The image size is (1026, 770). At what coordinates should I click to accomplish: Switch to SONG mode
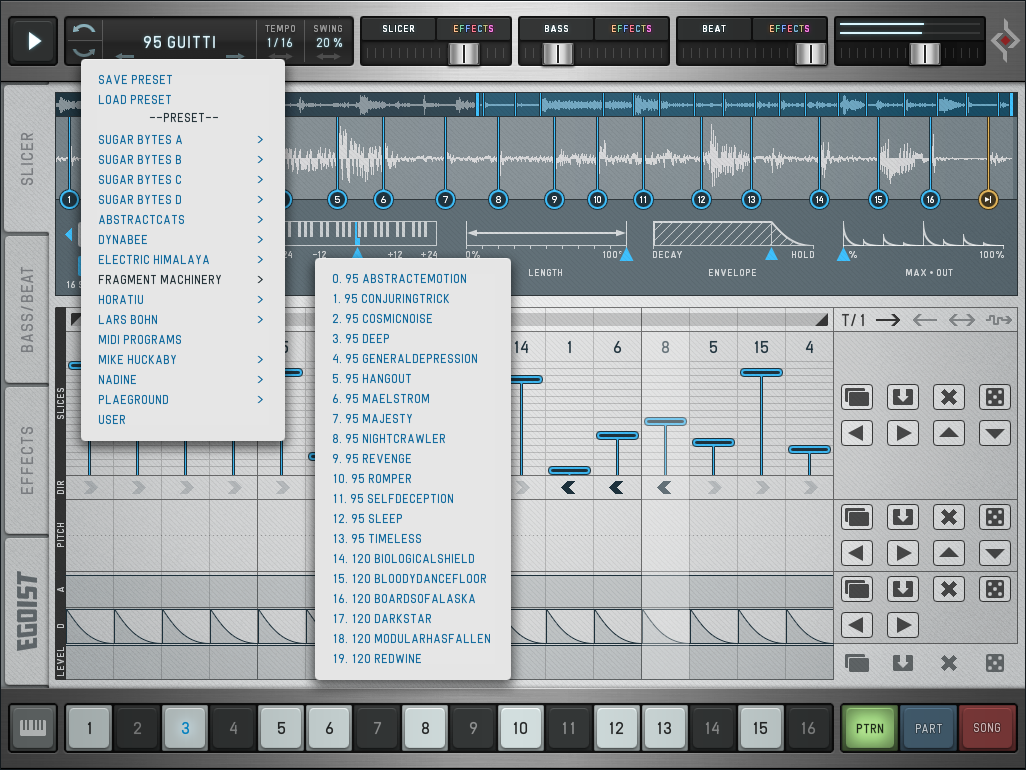coord(986,728)
